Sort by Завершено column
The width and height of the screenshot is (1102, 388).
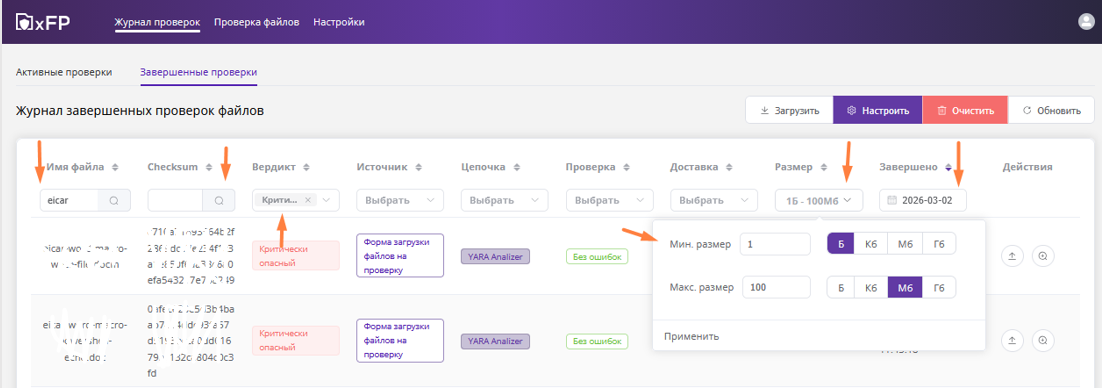click(x=948, y=167)
